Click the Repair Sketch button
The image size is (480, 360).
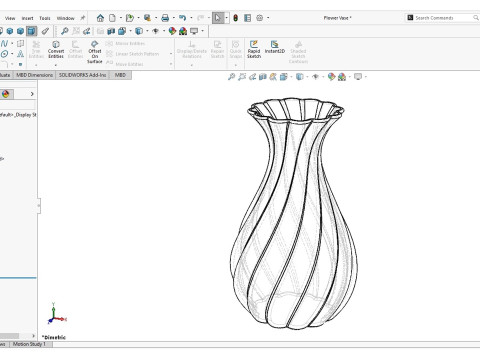(217, 49)
